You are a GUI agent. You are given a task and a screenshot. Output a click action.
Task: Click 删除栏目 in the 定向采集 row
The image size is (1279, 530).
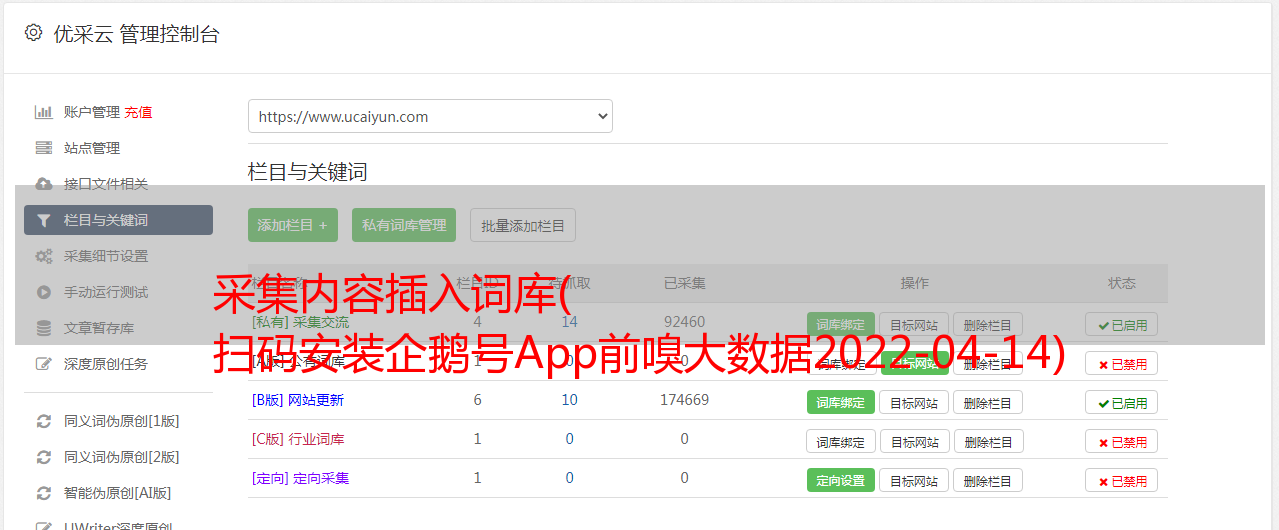point(988,480)
